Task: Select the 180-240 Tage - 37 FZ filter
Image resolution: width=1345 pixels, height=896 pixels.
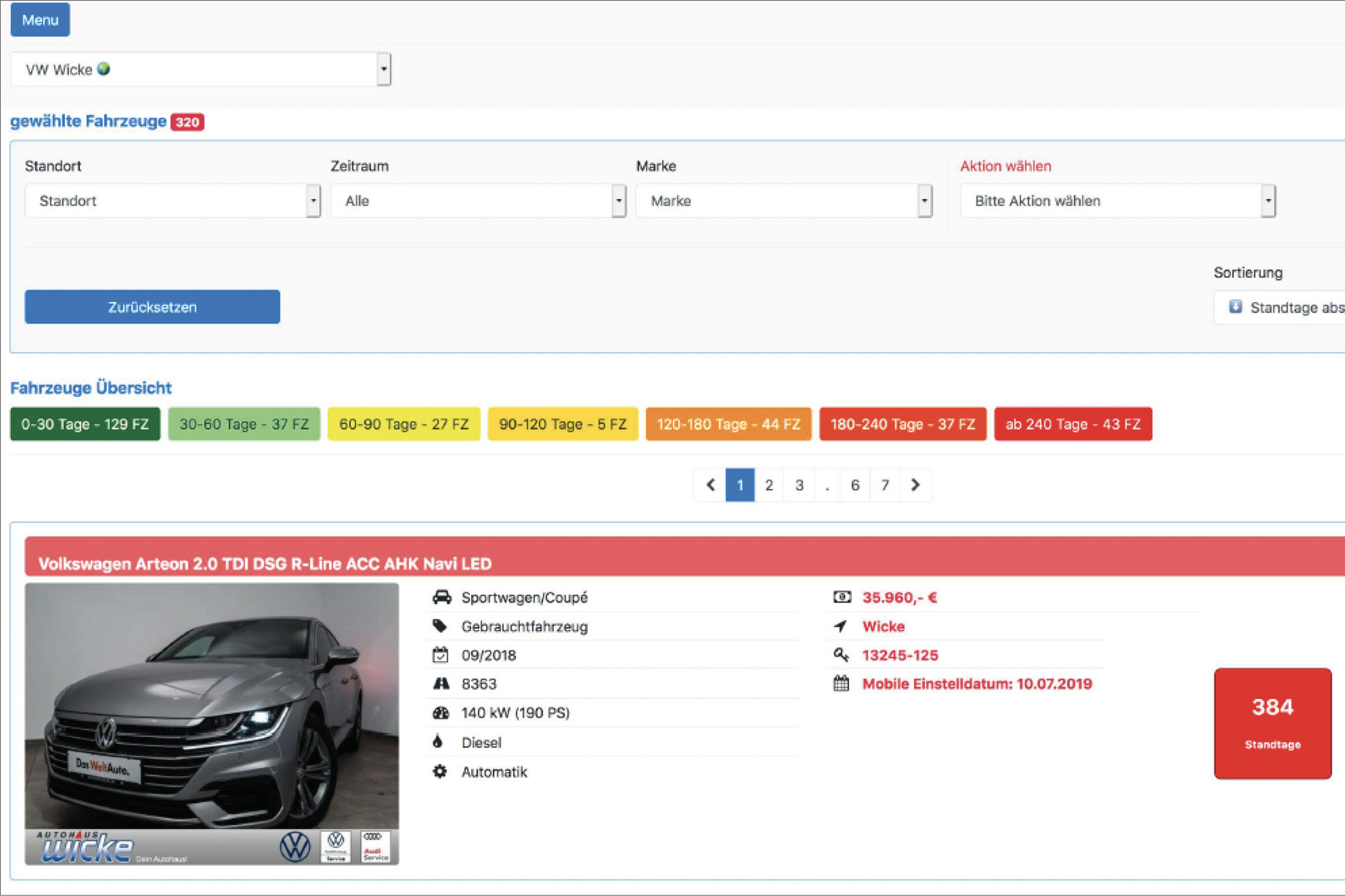Action: [903, 424]
